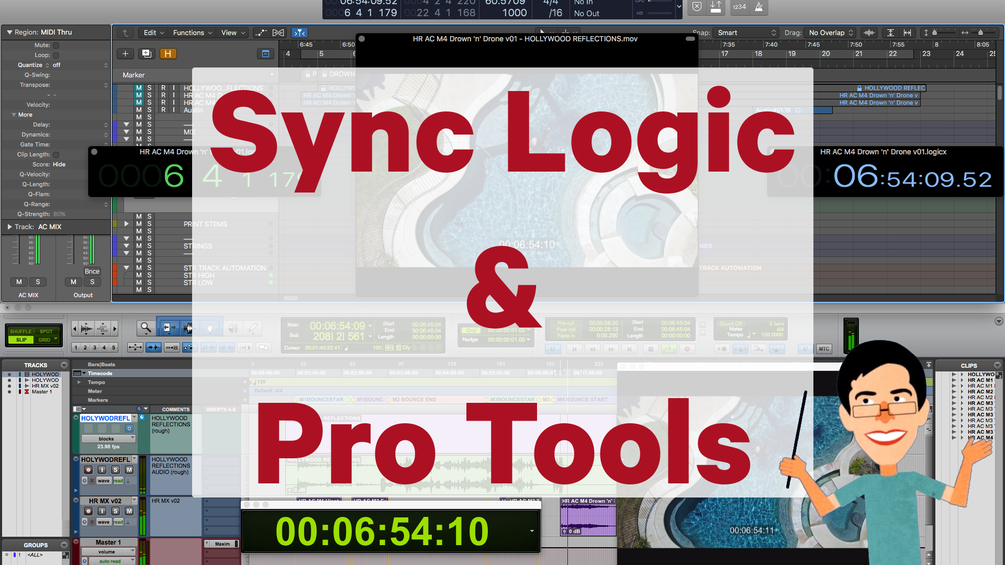Click the Logic duplicate track icon
The height and width of the screenshot is (565, 1005).
pos(146,54)
